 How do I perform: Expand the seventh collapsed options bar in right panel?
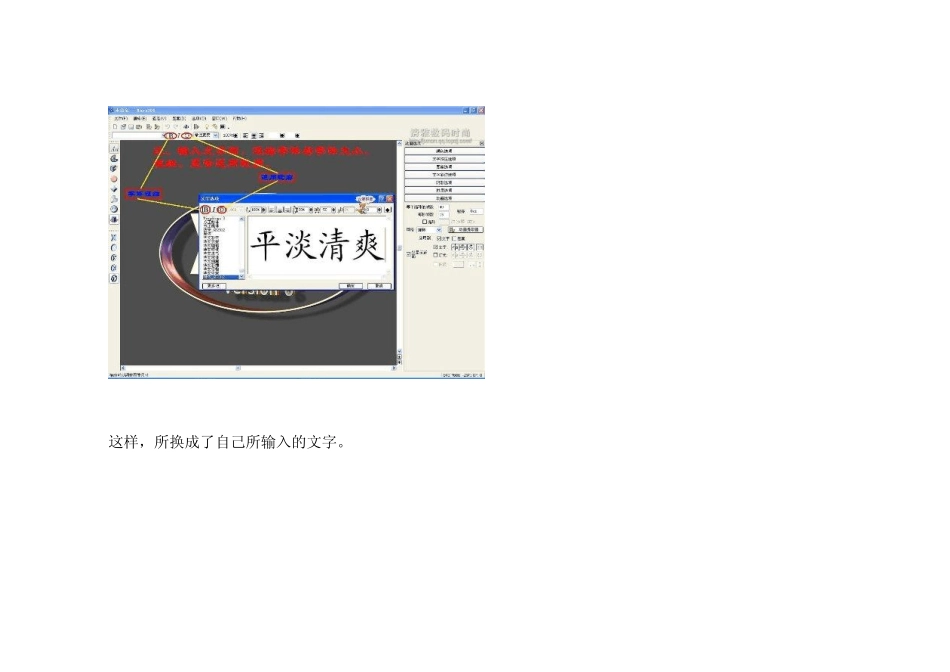point(445,198)
